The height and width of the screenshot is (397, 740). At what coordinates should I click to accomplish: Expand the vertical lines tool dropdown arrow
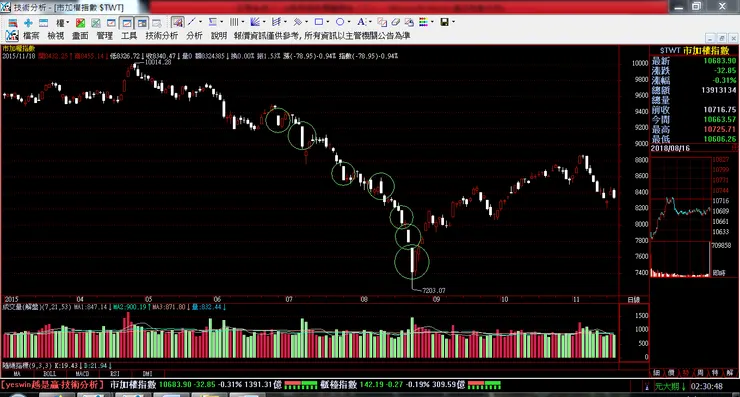pyautogui.click(x=243, y=22)
